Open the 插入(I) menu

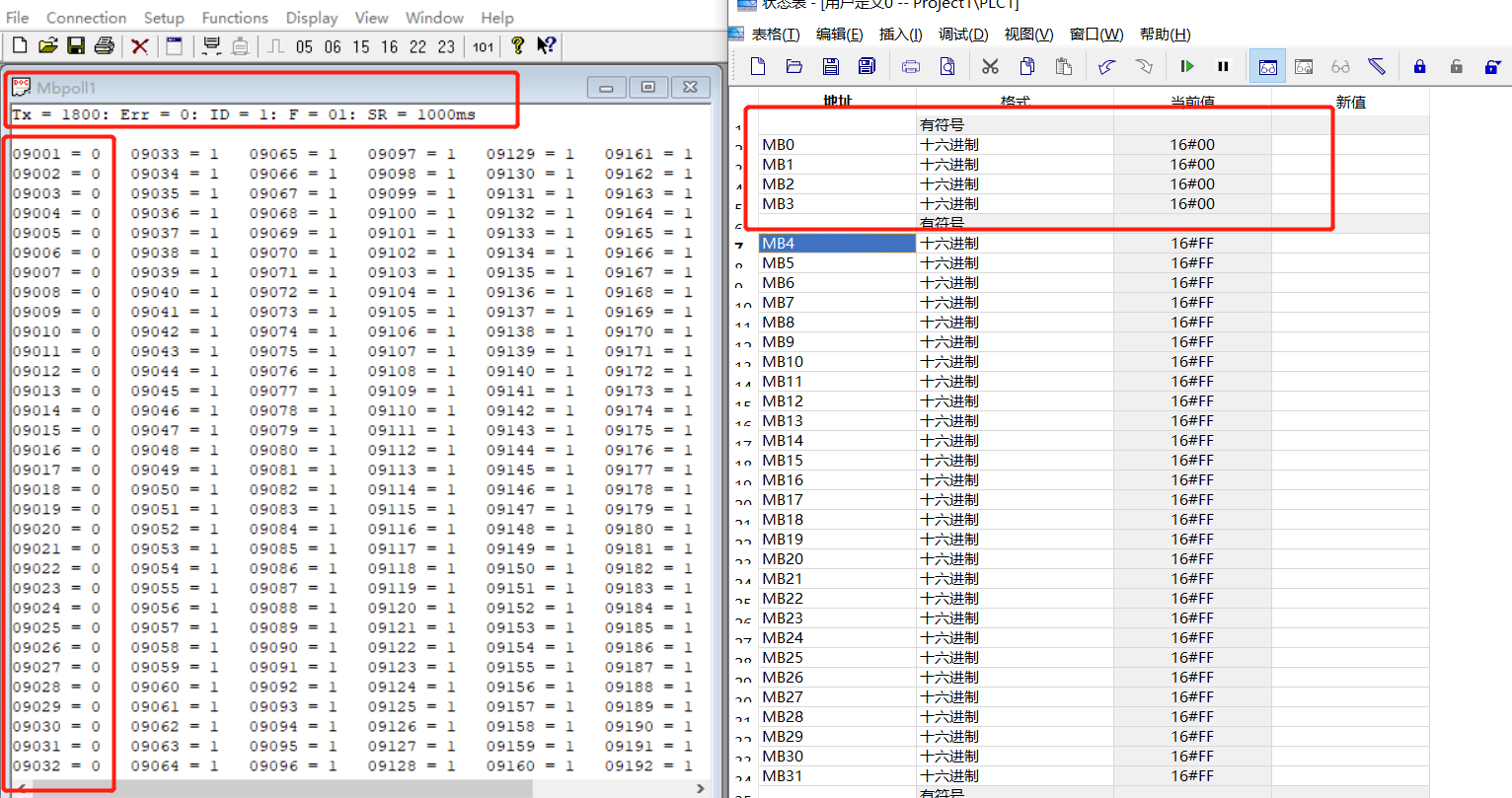pos(900,35)
